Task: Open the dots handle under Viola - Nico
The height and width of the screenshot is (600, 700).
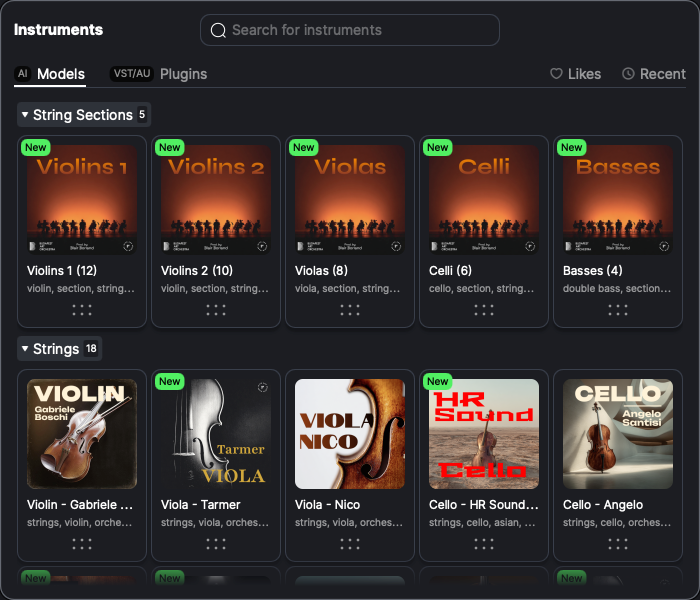Action: coord(350,544)
